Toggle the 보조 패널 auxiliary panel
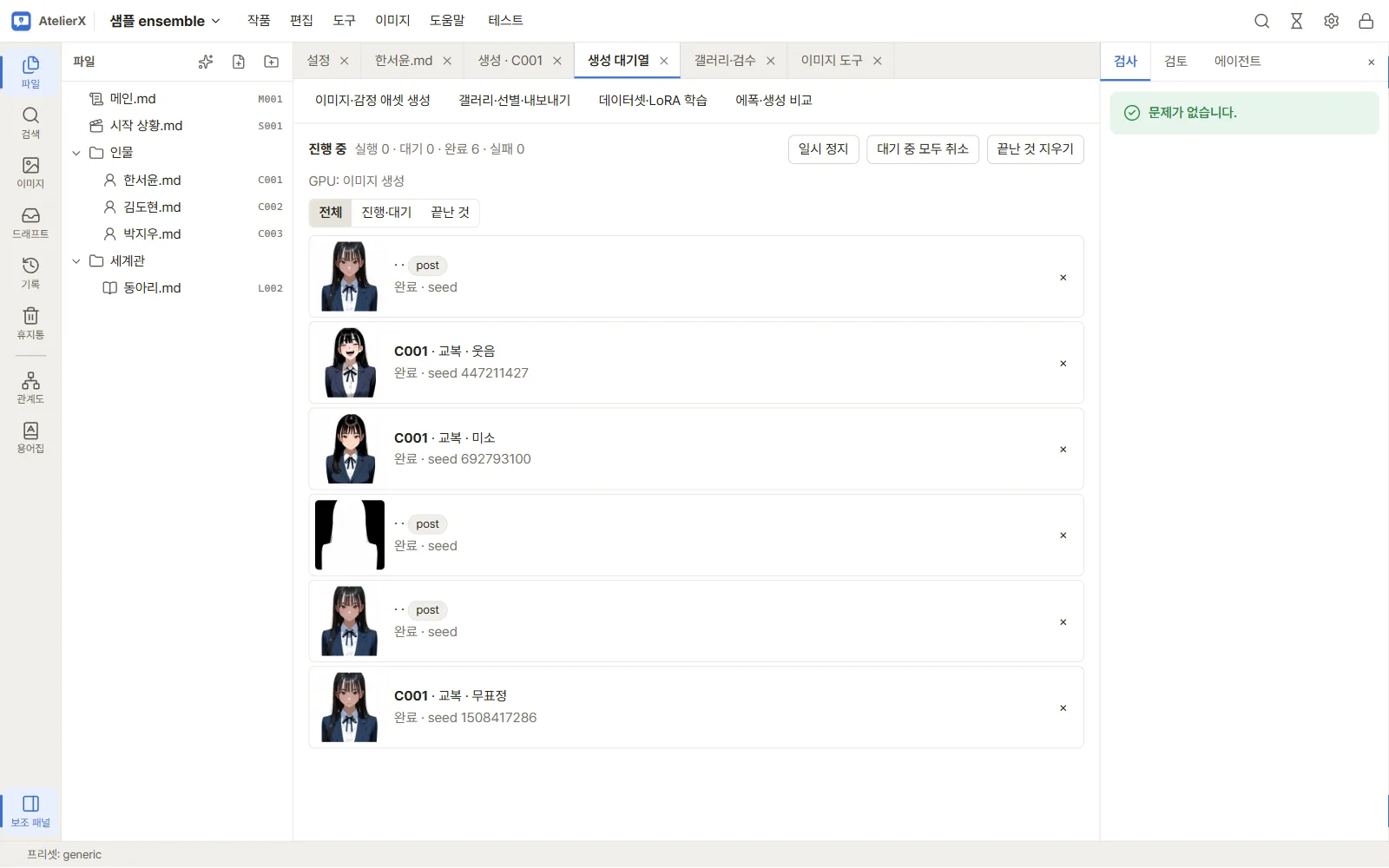 tap(30, 812)
